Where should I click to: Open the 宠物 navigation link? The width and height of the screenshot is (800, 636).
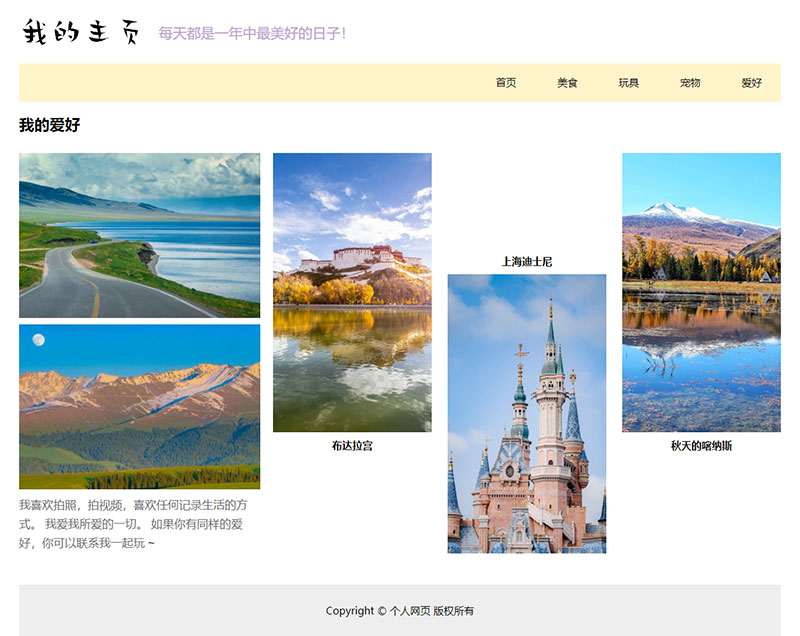click(x=690, y=83)
